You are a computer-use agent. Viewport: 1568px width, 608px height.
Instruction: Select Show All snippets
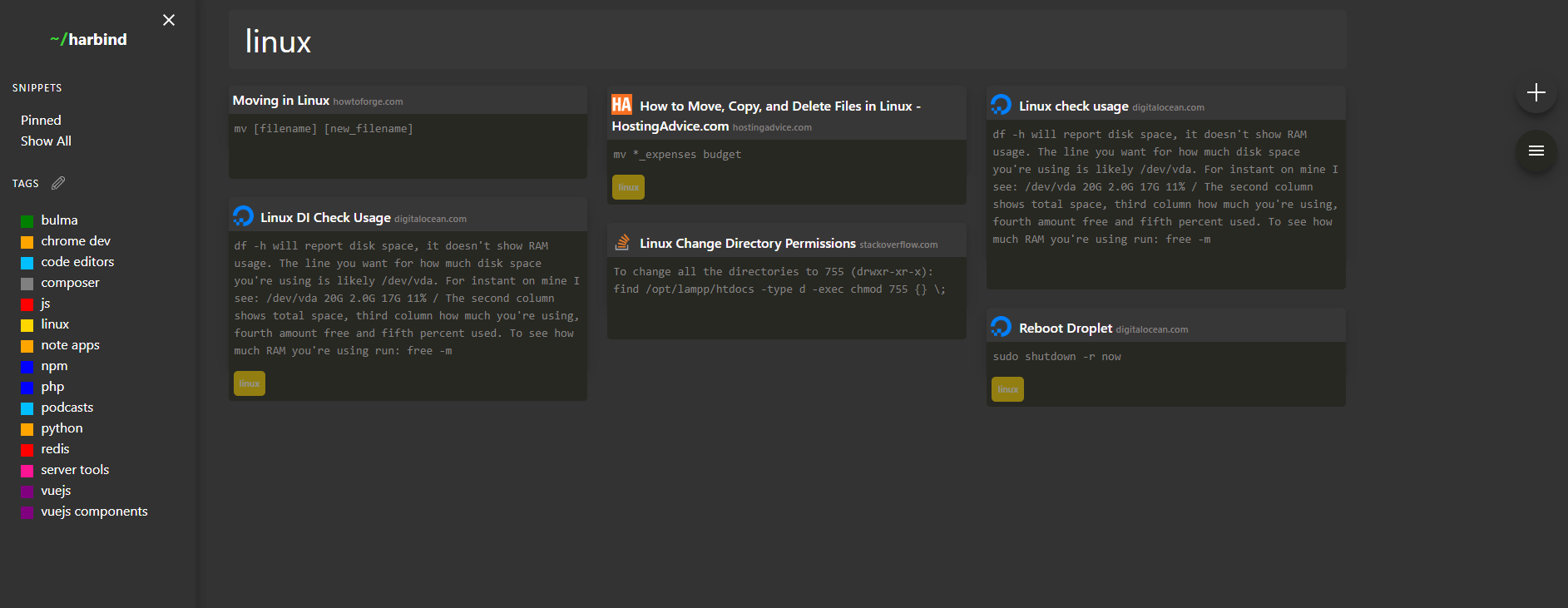[46, 141]
